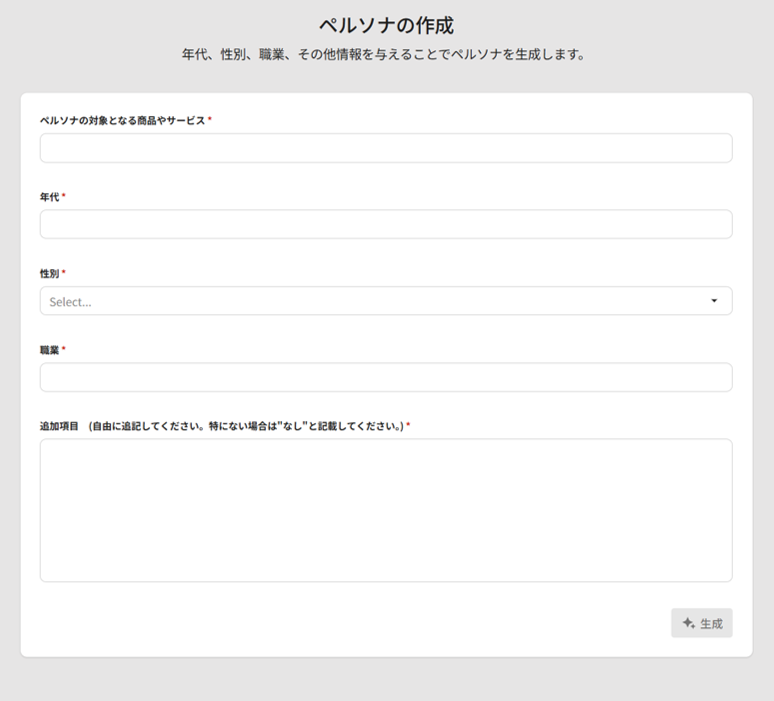Click the sparkle icon on the 生成 button

[x=688, y=623]
